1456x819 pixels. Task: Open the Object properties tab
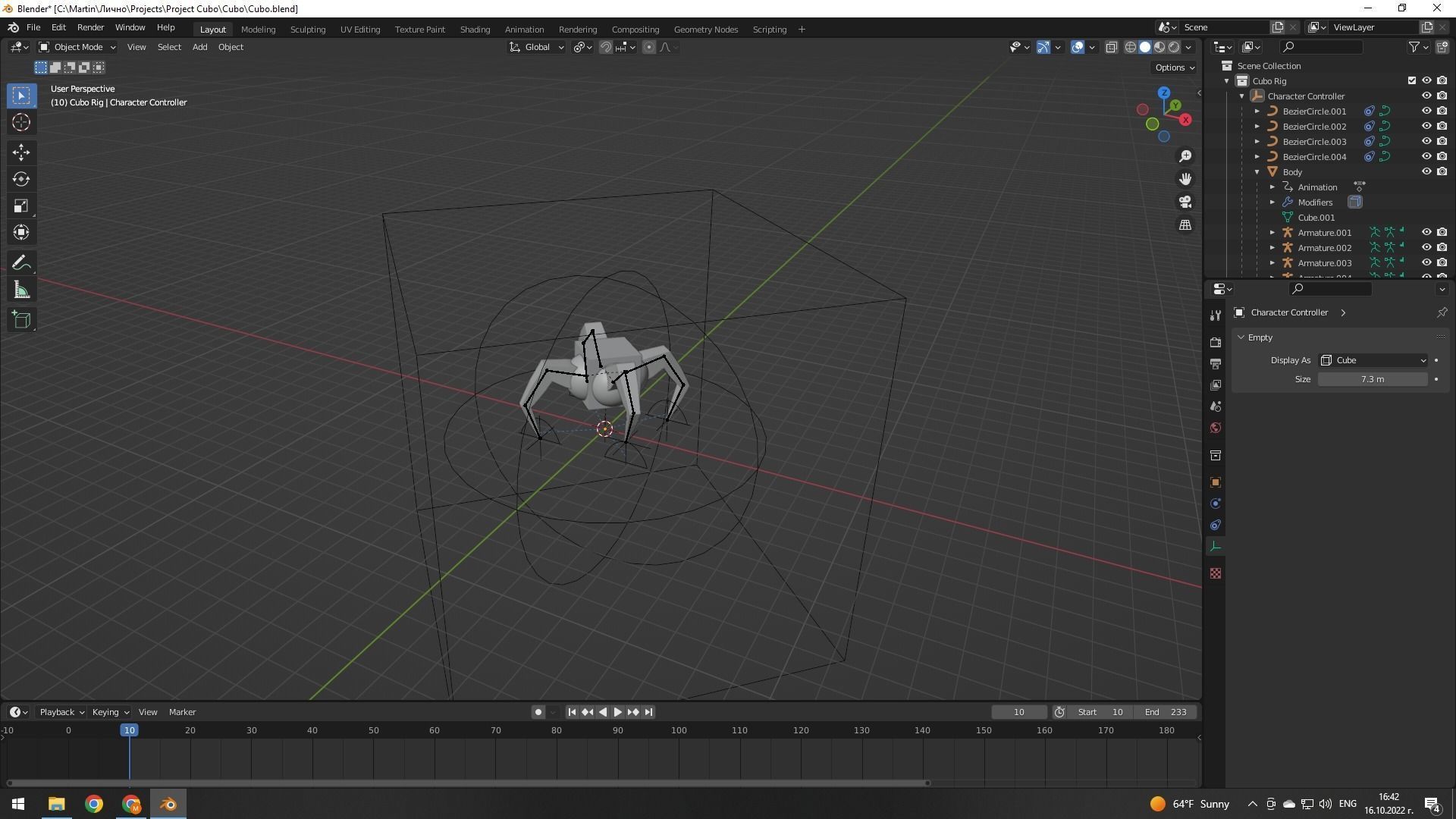1216,482
